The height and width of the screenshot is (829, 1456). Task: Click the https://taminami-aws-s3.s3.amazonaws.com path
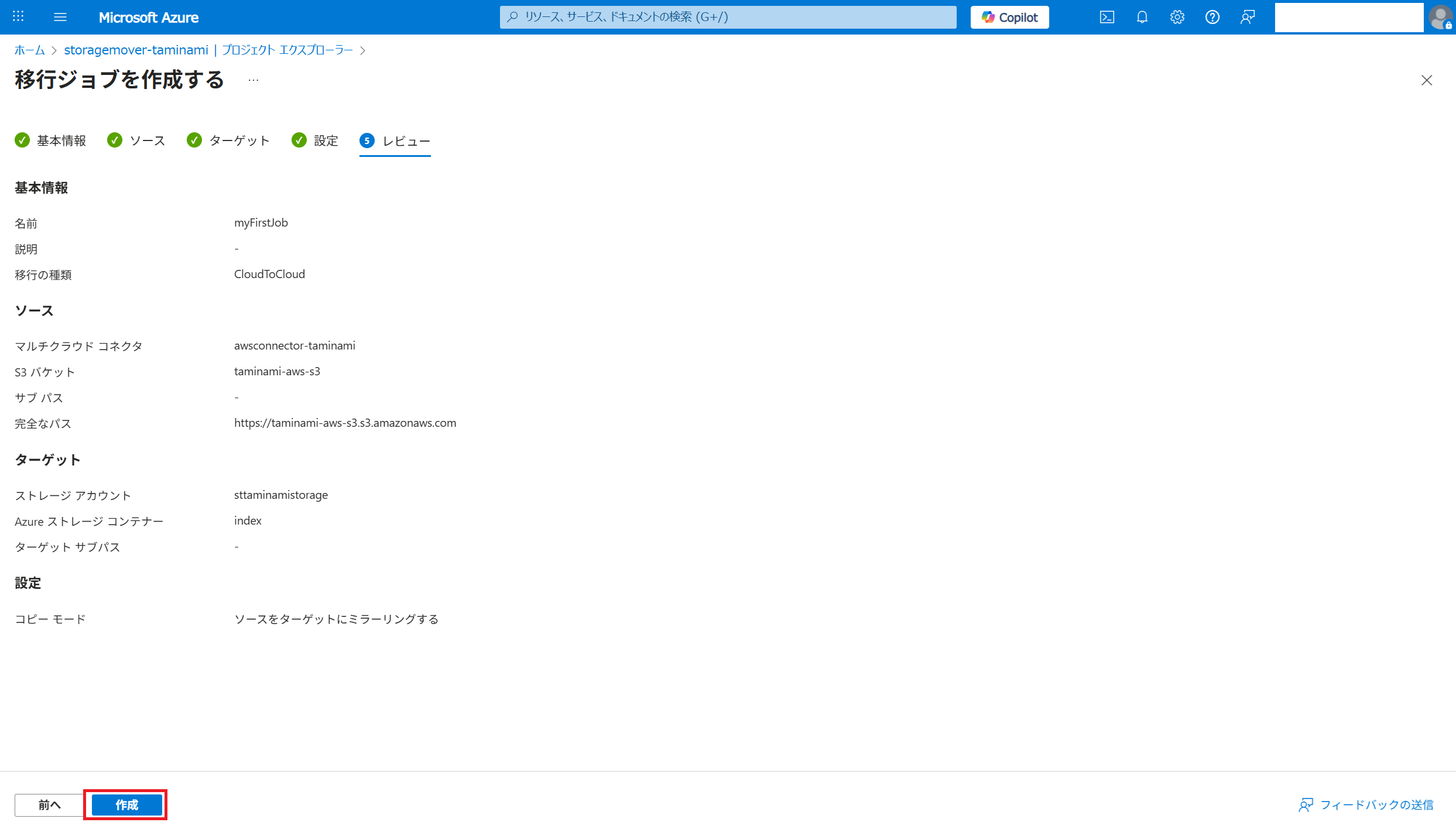(345, 423)
